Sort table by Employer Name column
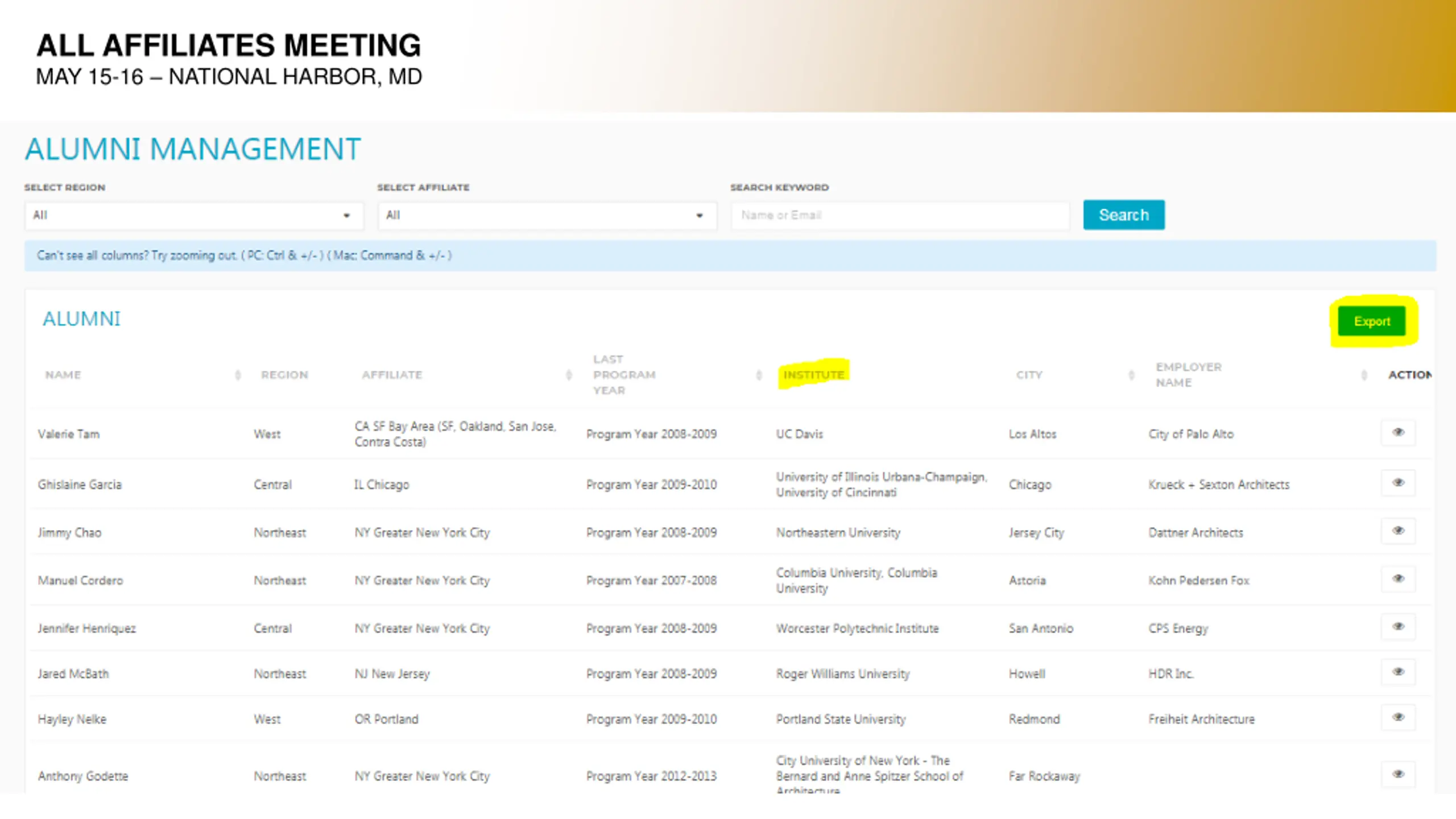The height and width of the screenshot is (819, 1456). tap(1364, 375)
